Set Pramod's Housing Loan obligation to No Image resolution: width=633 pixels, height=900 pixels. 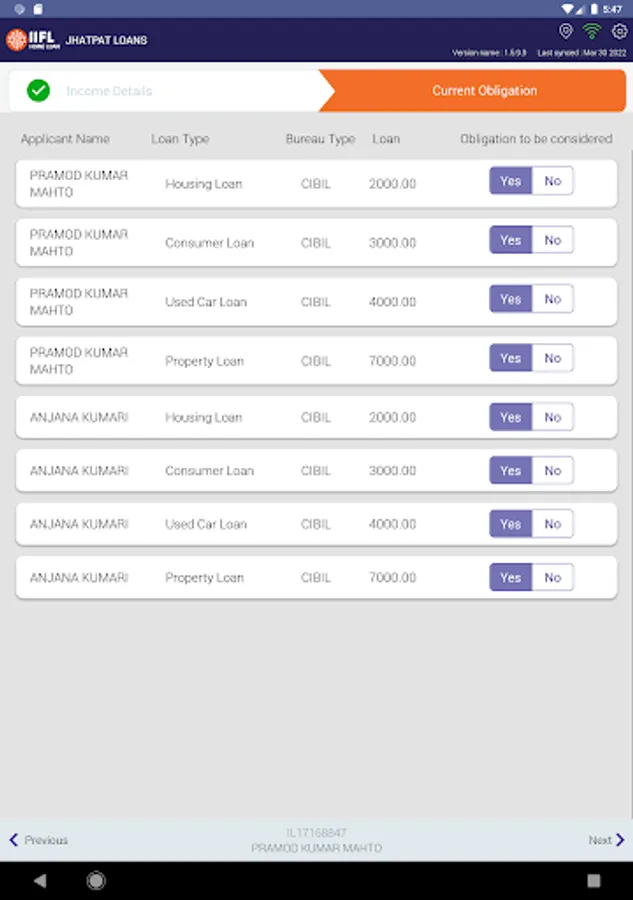point(553,181)
